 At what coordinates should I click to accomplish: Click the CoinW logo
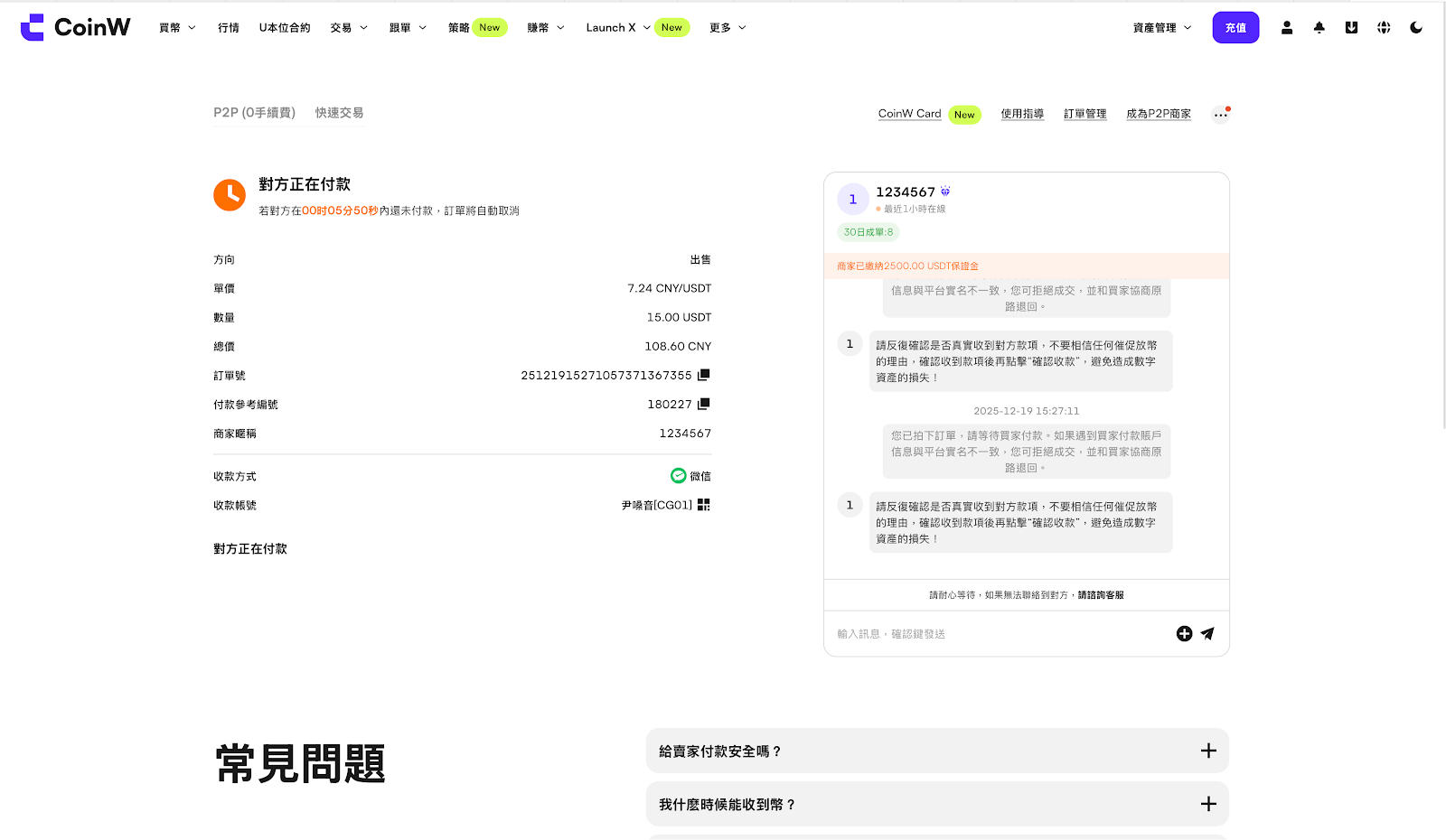(x=76, y=27)
